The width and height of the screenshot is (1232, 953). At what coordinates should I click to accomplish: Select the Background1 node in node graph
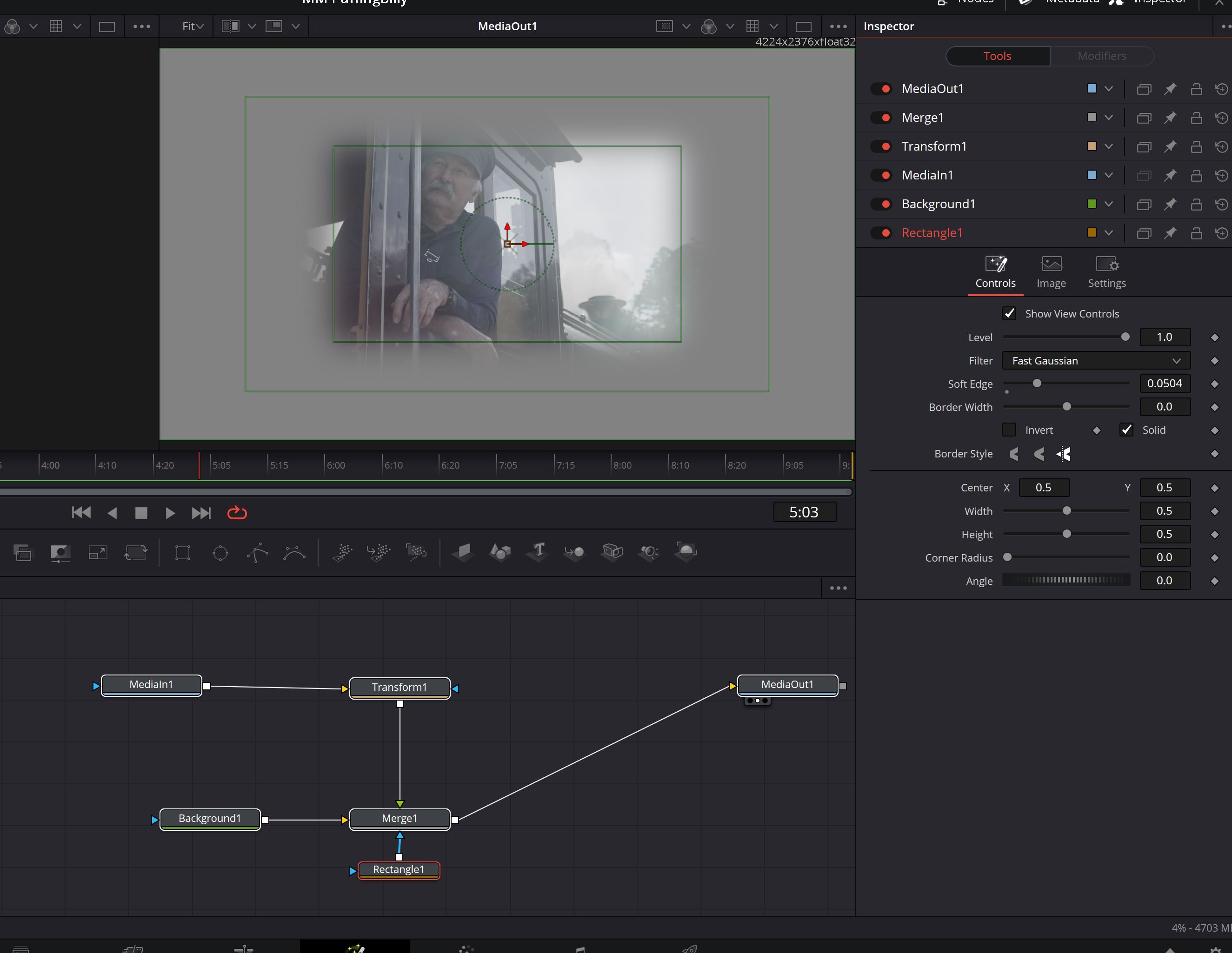(x=210, y=819)
